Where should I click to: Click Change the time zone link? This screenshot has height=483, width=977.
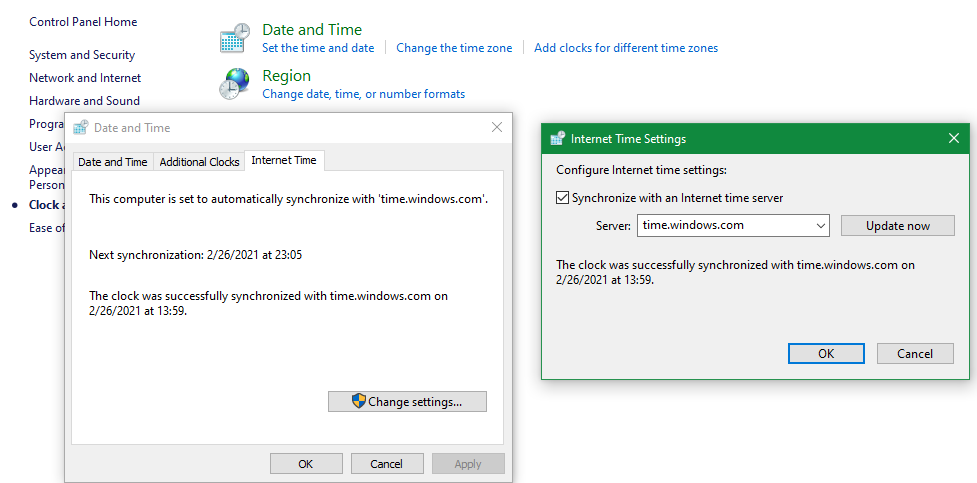[x=454, y=48]
